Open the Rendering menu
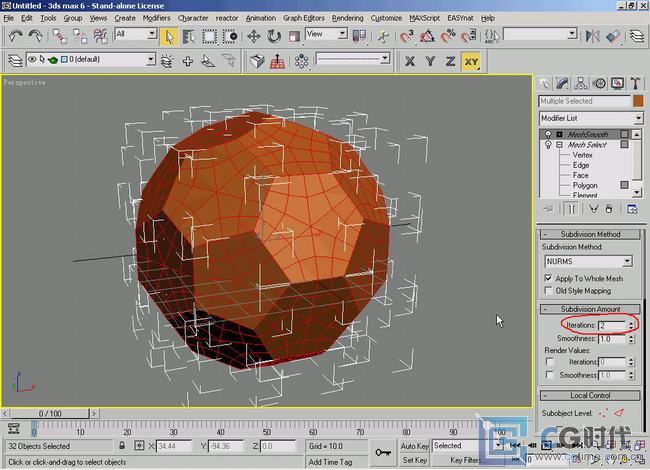650x470 pixels. [x=347, y=18]
